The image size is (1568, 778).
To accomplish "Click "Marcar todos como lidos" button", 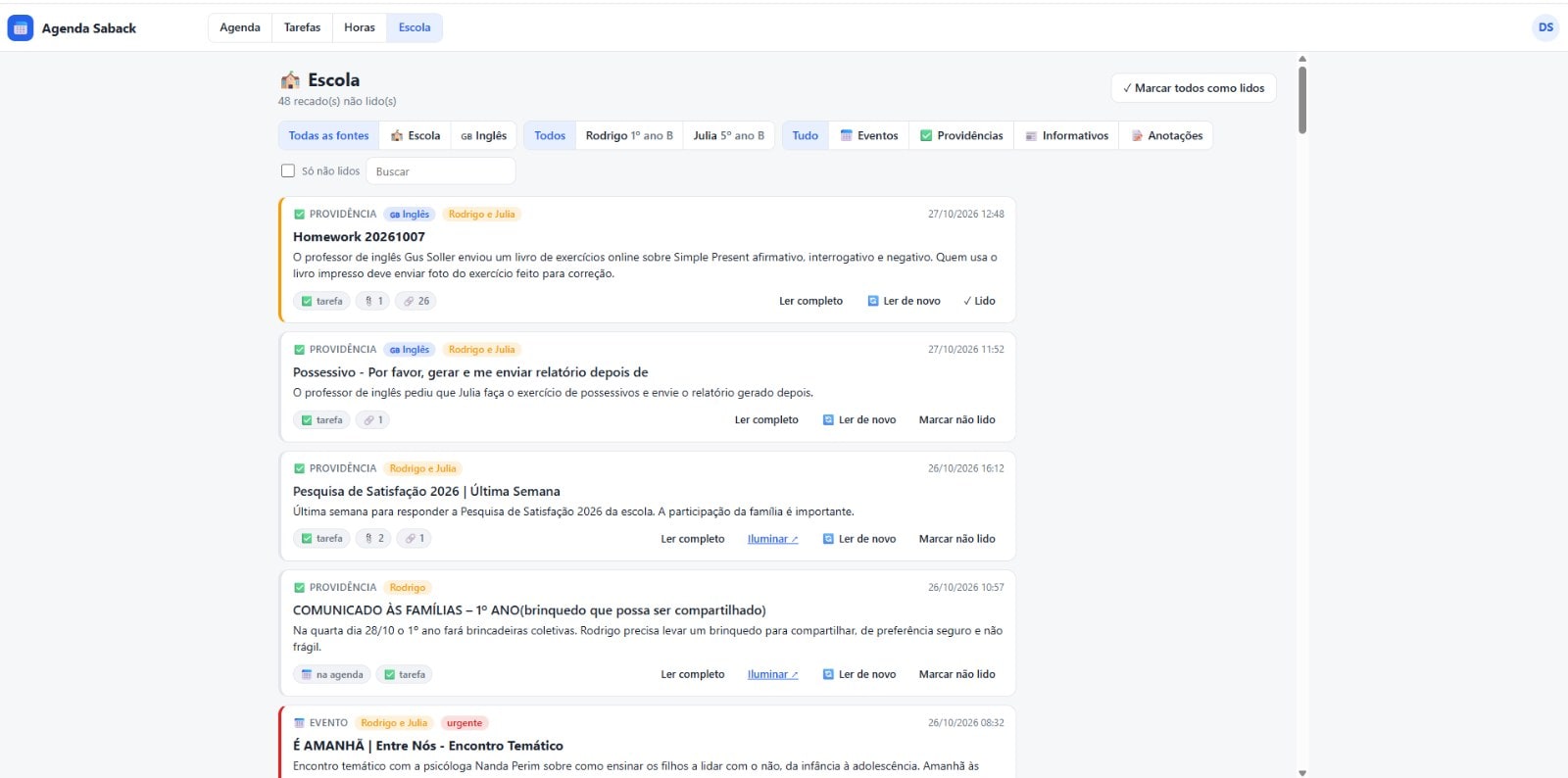I will pos(1194,88).
